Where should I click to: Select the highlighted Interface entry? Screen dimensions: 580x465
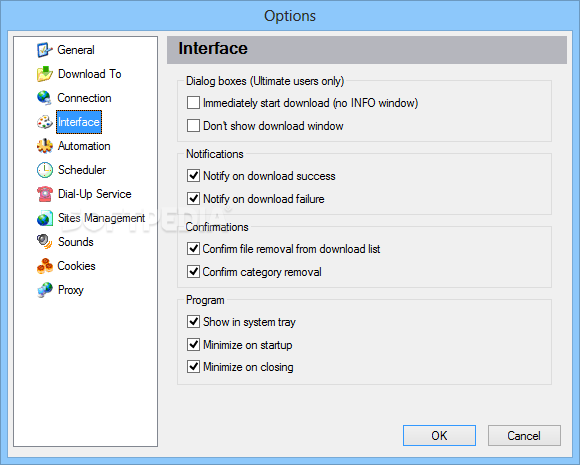(x=79, y=122)
